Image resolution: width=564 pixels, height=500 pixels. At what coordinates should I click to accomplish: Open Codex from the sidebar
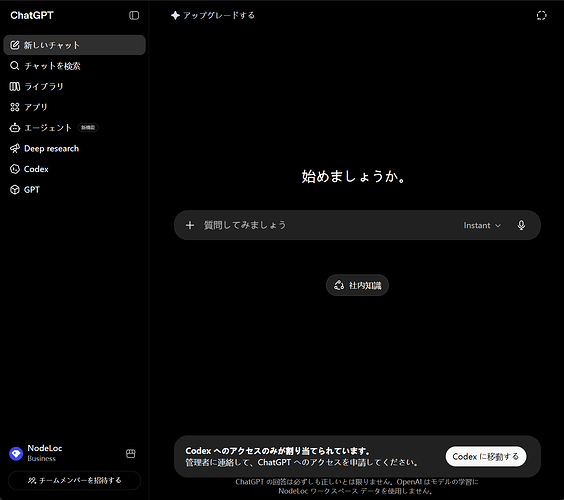[x=74, y=169]
